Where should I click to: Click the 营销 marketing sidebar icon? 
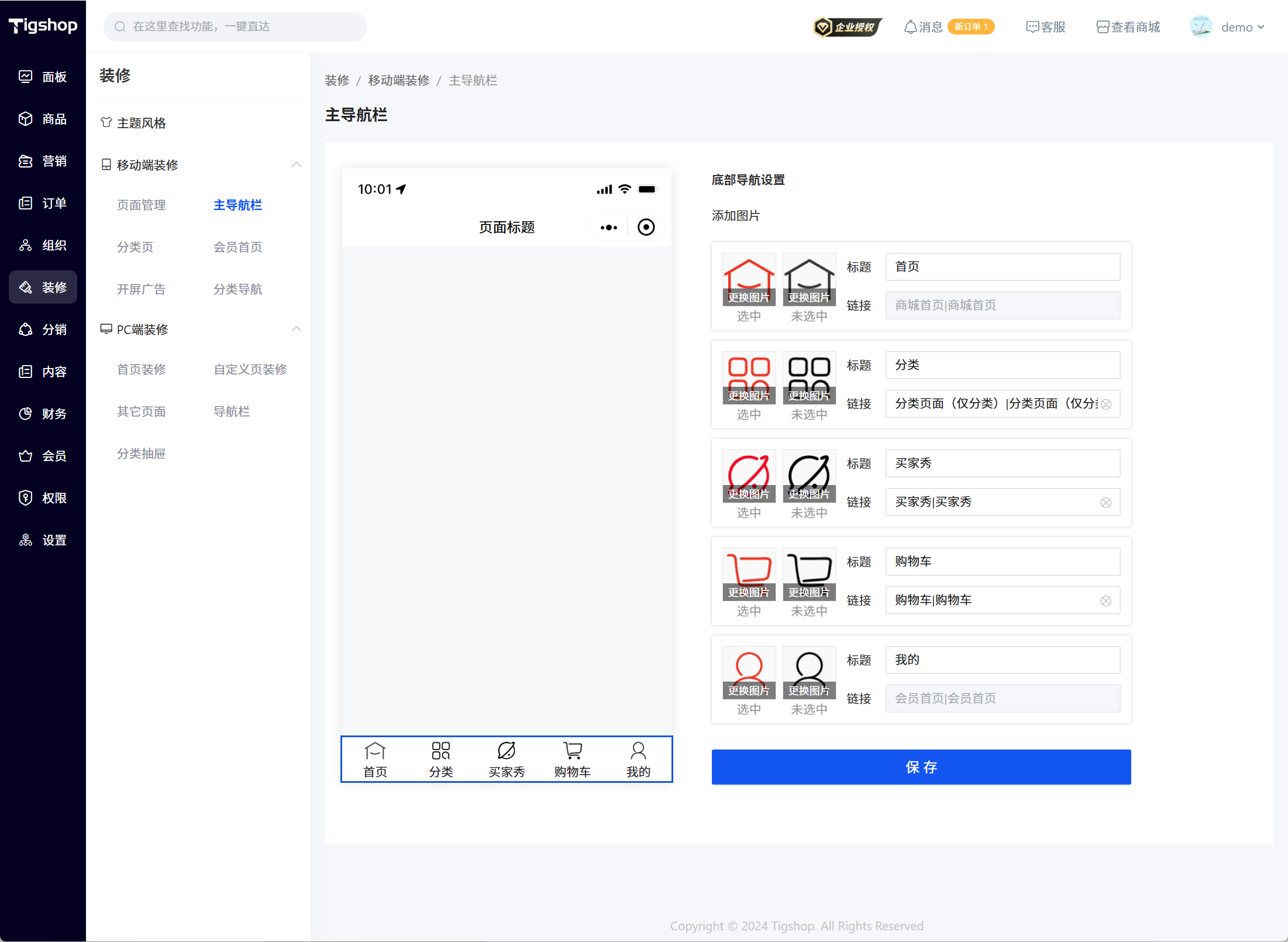26,161
